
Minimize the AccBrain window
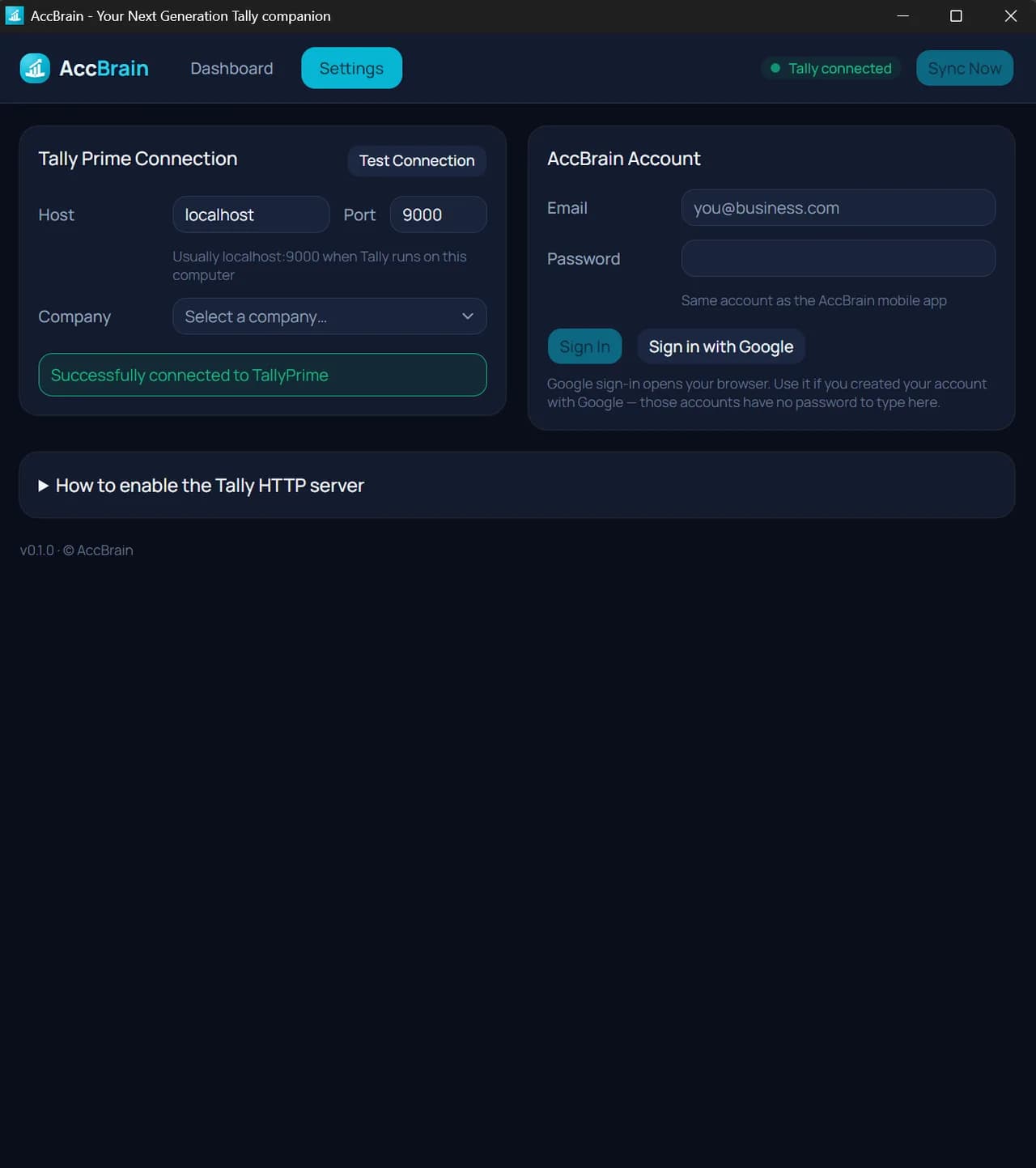click(x=903, y=16)
